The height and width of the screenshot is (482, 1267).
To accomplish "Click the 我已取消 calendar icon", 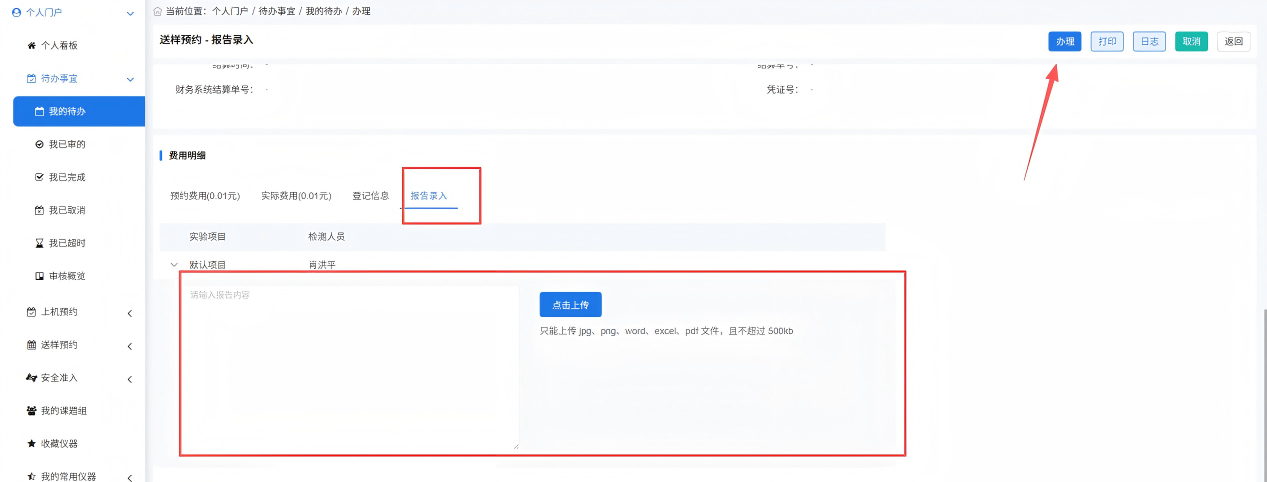I will point(39,210).
